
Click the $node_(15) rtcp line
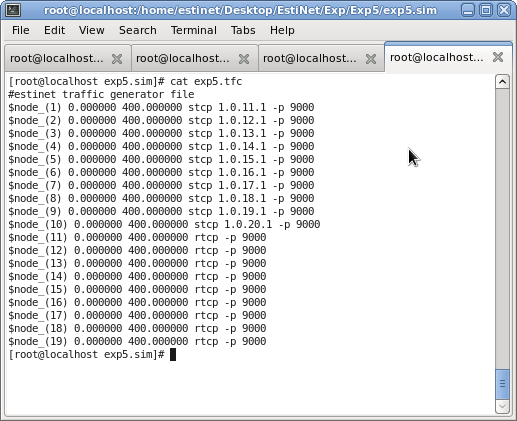coord(137,290)
